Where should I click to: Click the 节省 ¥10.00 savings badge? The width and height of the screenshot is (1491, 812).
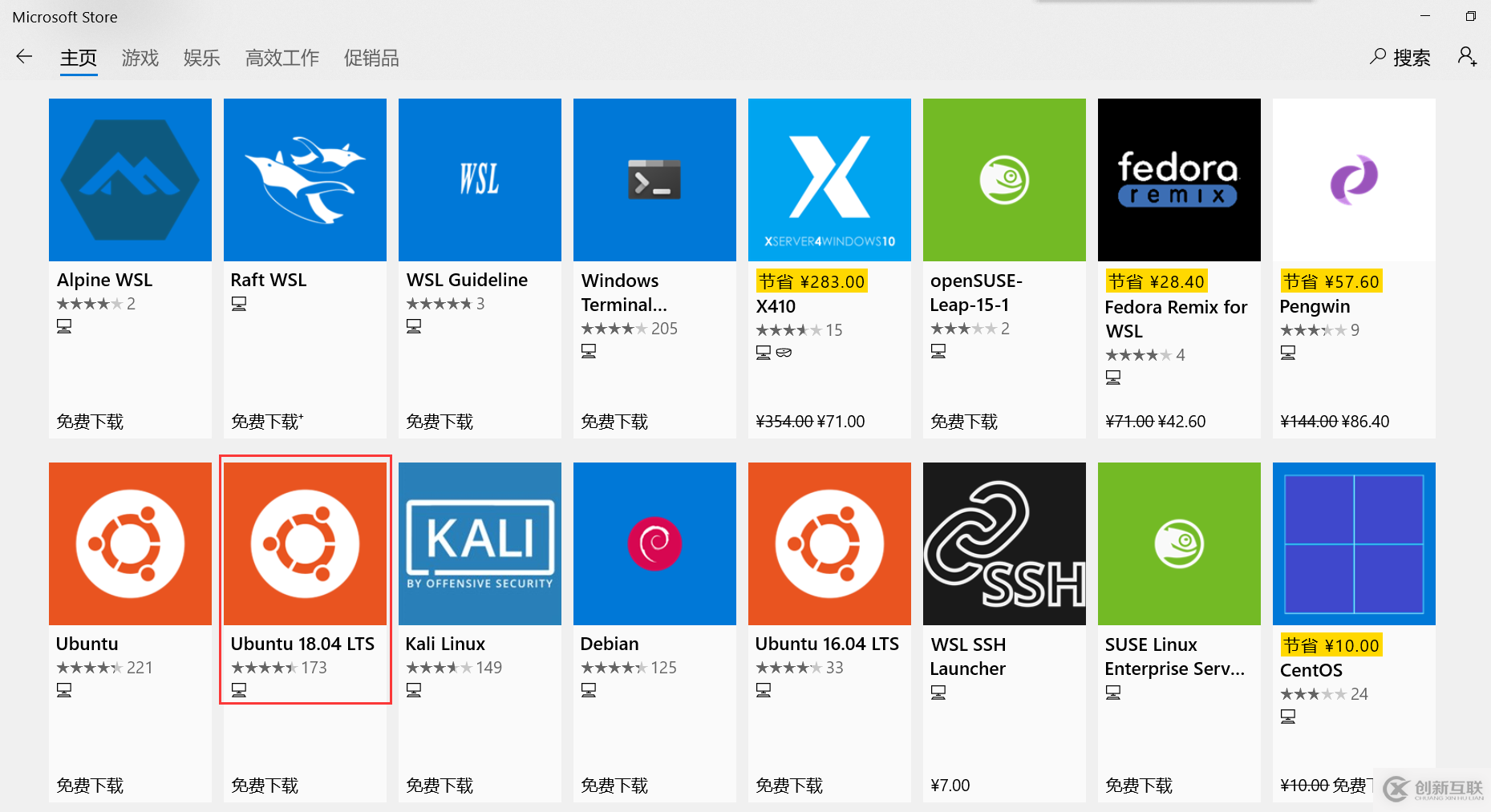point(1331,645)
